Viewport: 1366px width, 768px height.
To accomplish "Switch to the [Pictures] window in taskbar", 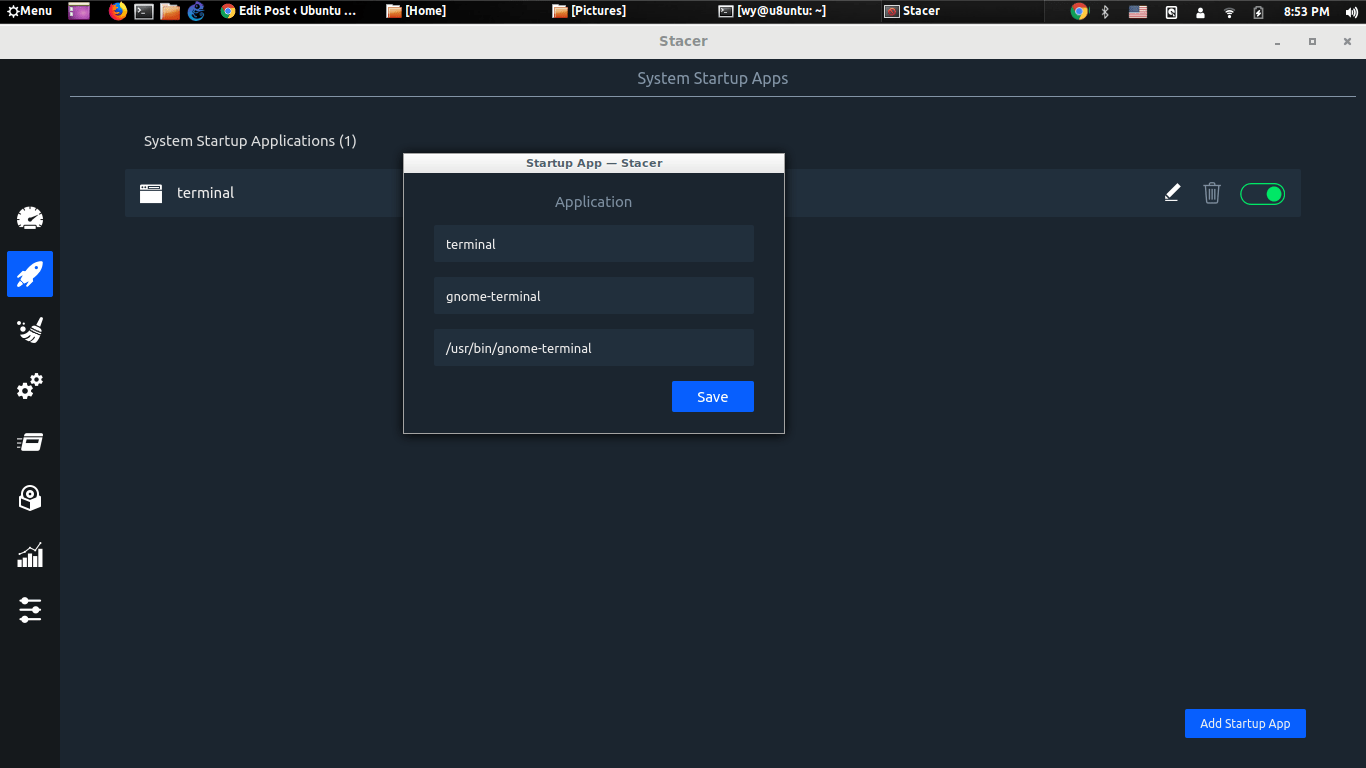I will [590, 11].
